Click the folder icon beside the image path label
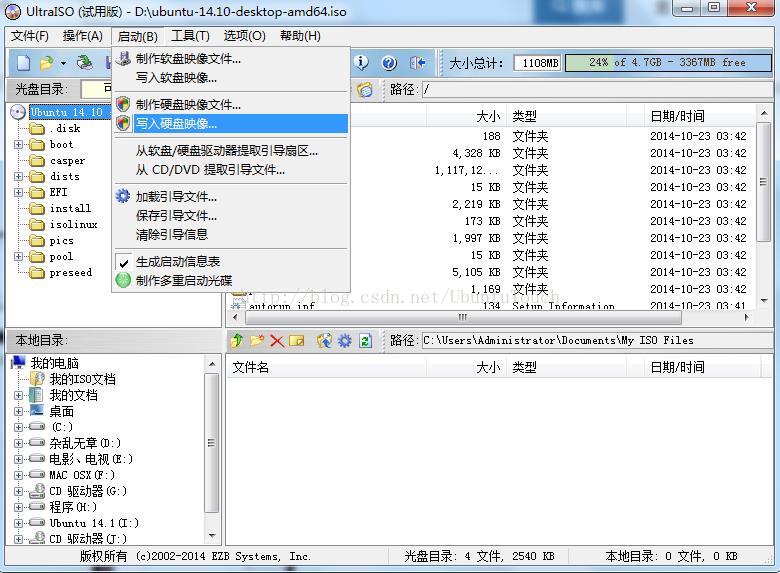The image size is (780, 573). point(365,90)
